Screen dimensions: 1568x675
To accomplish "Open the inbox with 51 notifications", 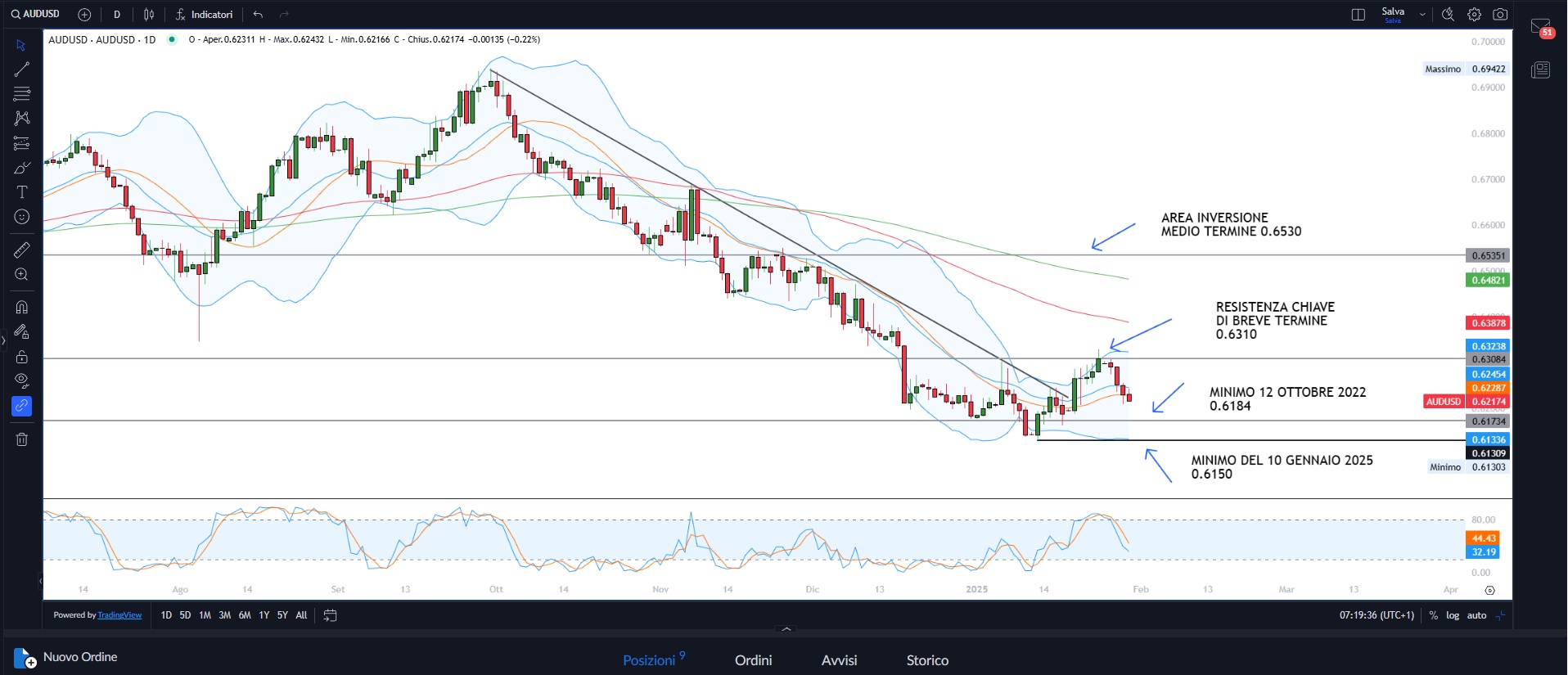I will [1540, 28].
